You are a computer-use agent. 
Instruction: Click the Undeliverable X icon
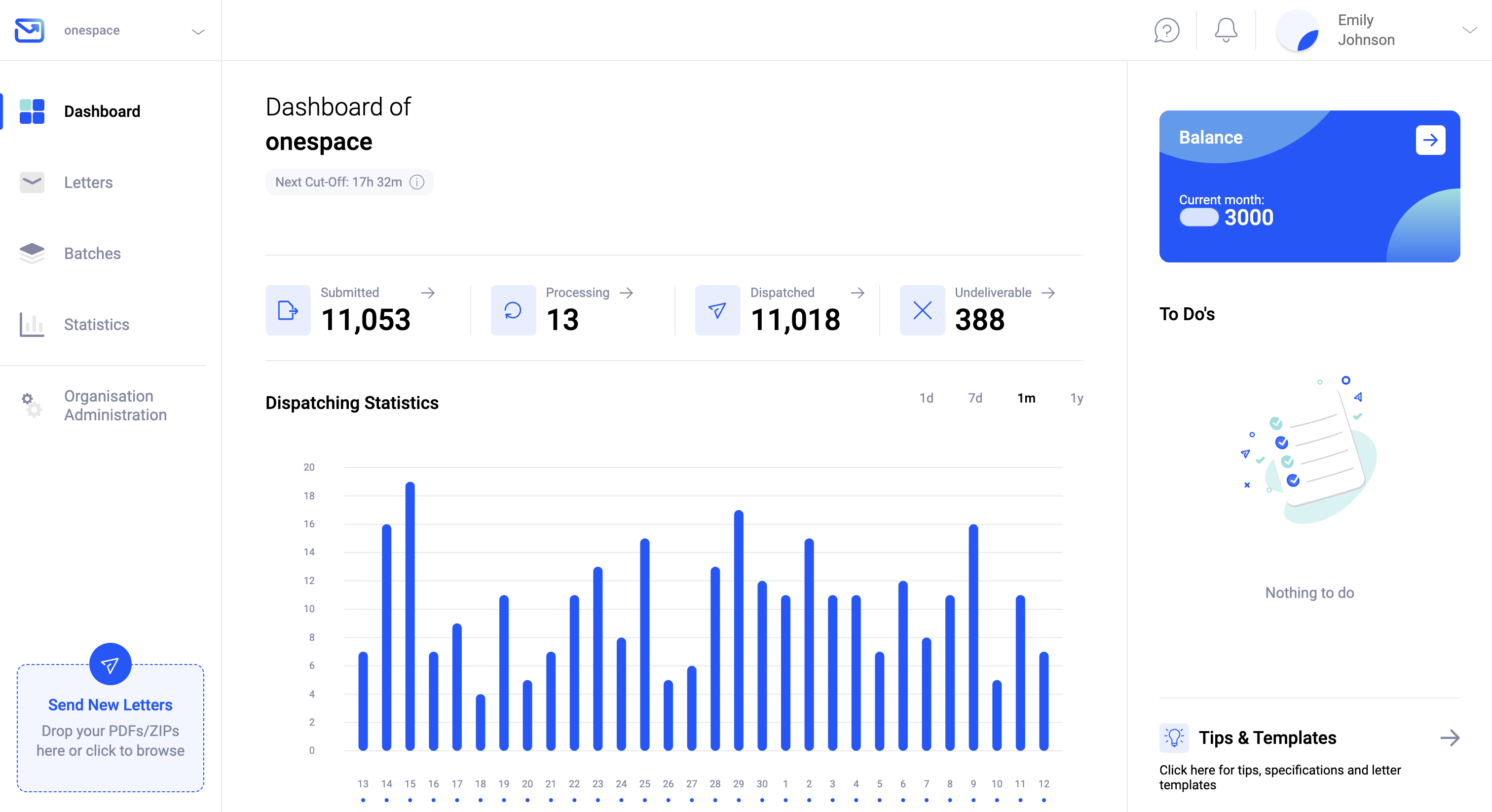click(x=922, y=310)
